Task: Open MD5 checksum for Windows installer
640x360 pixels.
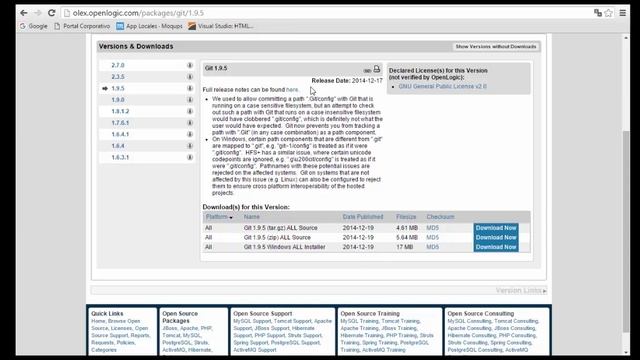Action: pyautogui.click(x=432, y=247)
